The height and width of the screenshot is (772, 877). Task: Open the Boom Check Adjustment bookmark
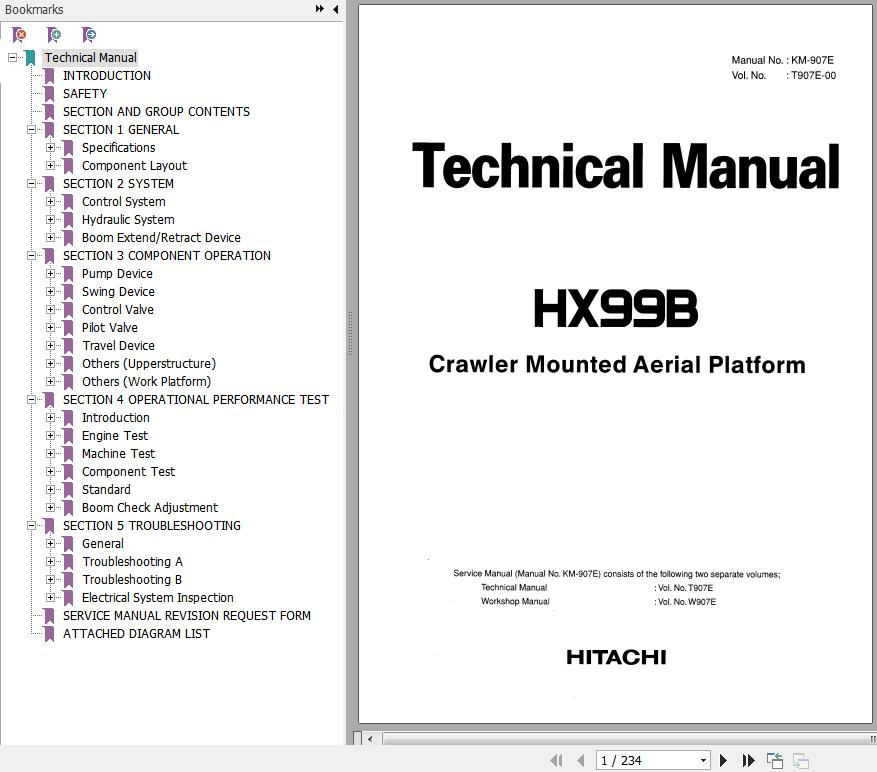click(150, 507)
